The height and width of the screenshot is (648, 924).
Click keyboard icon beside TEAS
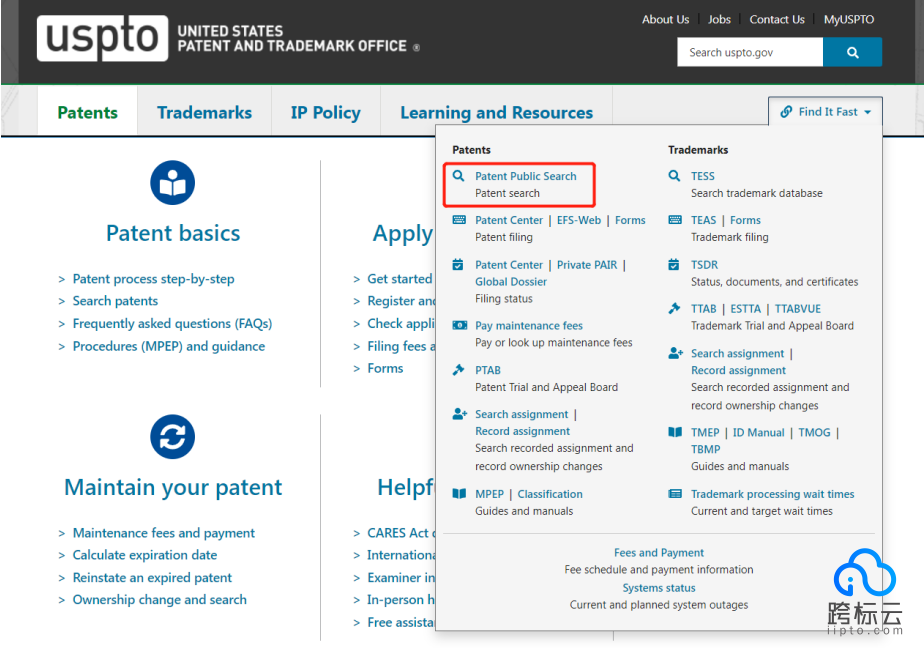[675, 220]
